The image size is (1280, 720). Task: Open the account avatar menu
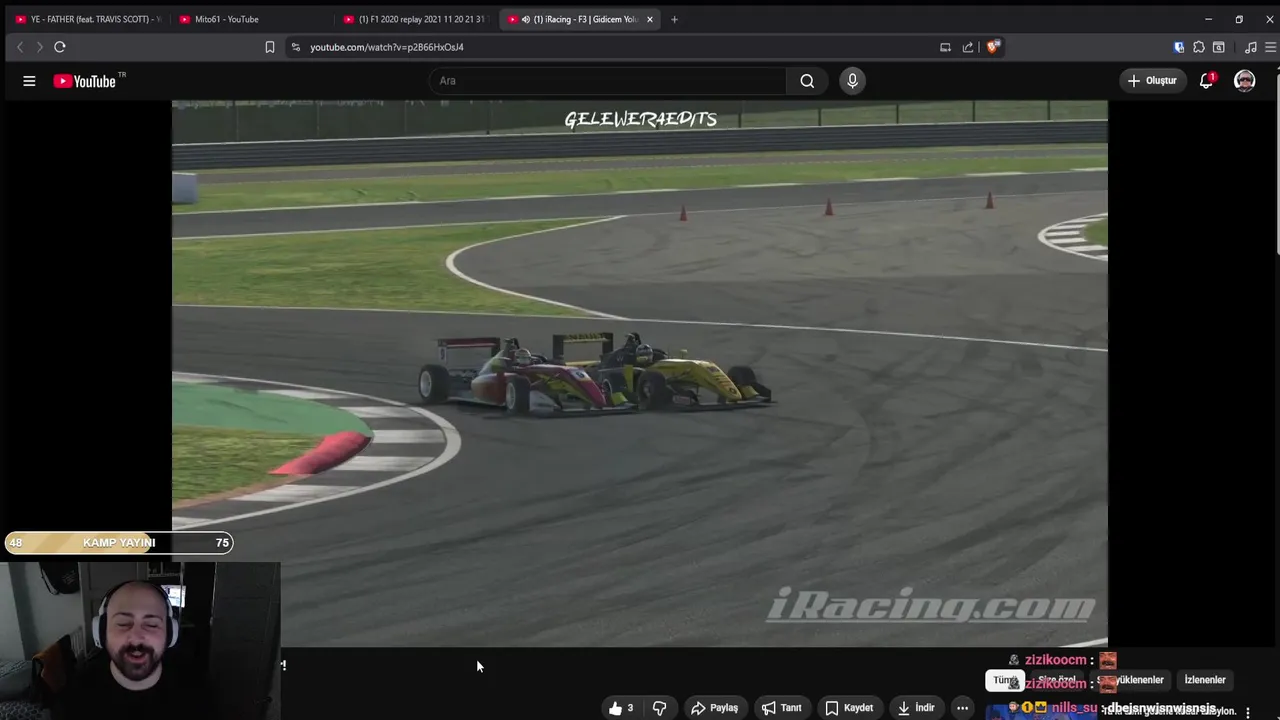pos(1245,81)
